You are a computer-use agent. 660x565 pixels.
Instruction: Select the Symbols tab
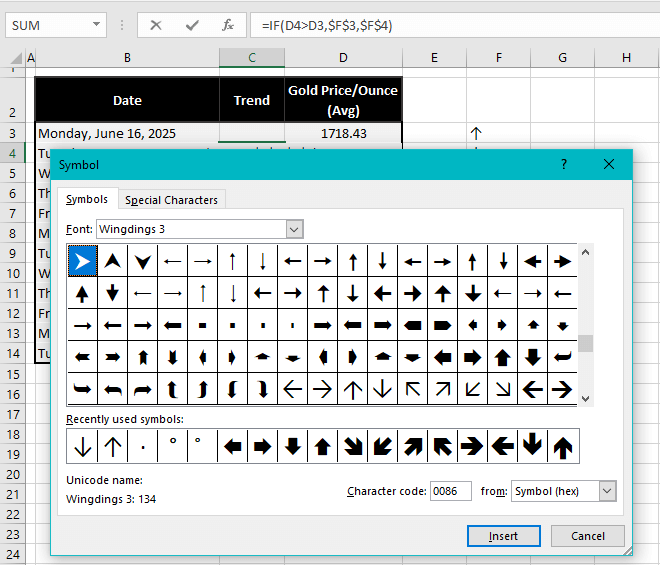[87, 200]
